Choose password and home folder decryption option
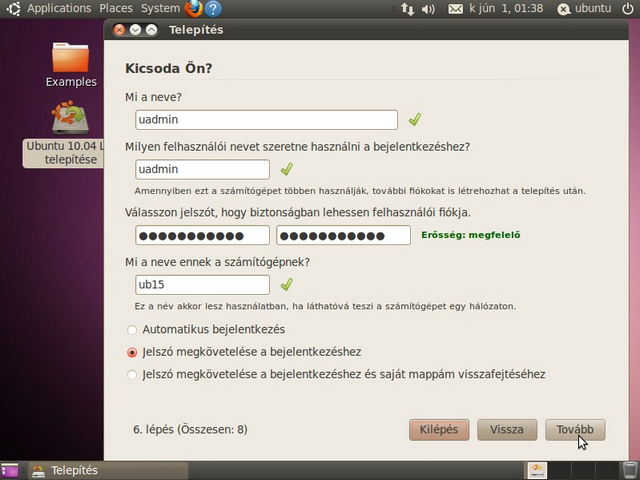Screen dimensions: 640x480 click(132, 375)
